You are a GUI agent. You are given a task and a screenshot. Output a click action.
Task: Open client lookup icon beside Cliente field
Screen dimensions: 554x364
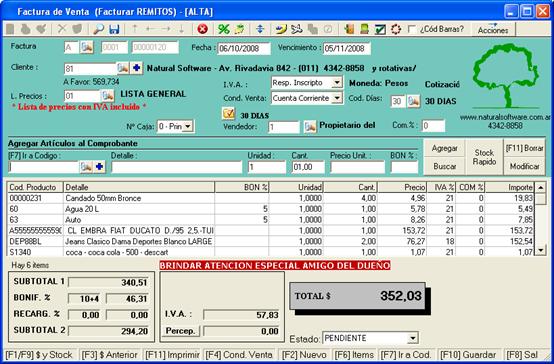[x=123, y=68]
